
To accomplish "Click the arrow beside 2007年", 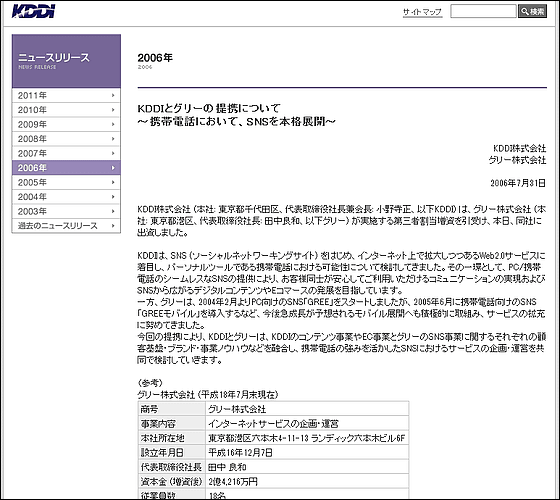I will coord(113,153).
